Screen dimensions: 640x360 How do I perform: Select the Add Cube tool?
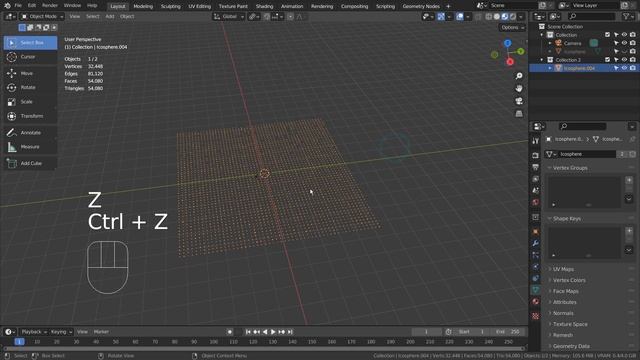31,163
